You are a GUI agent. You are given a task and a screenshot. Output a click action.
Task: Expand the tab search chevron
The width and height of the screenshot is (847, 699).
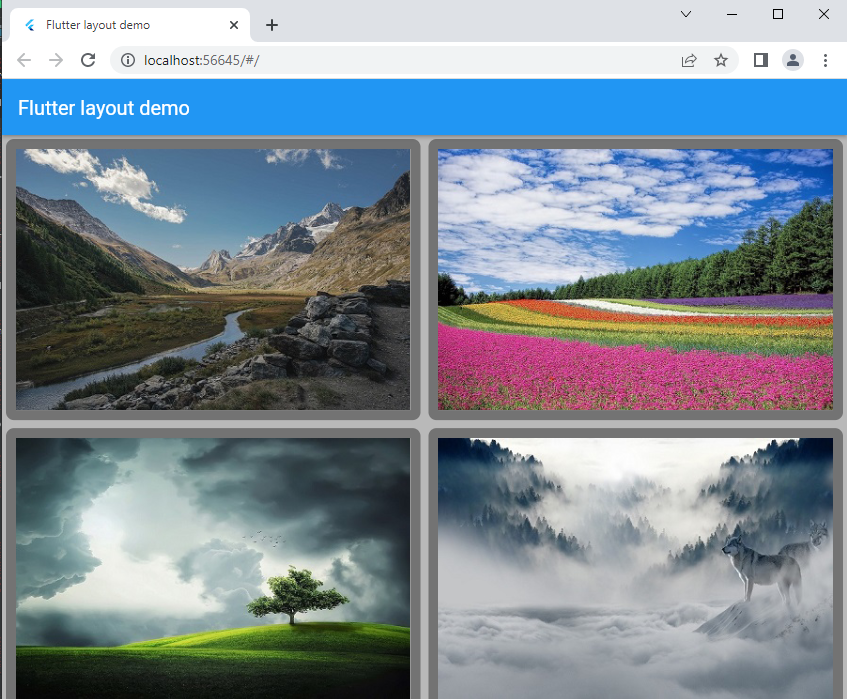(686, 14)
